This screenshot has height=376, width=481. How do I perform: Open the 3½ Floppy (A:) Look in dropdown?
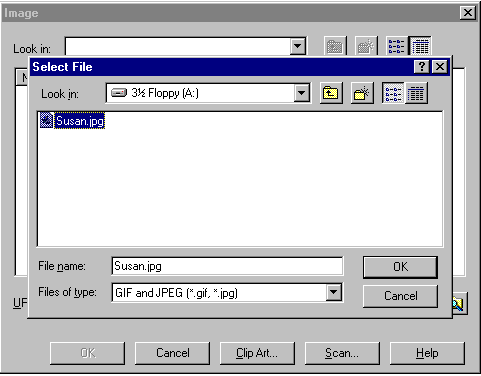click(302, 93)
